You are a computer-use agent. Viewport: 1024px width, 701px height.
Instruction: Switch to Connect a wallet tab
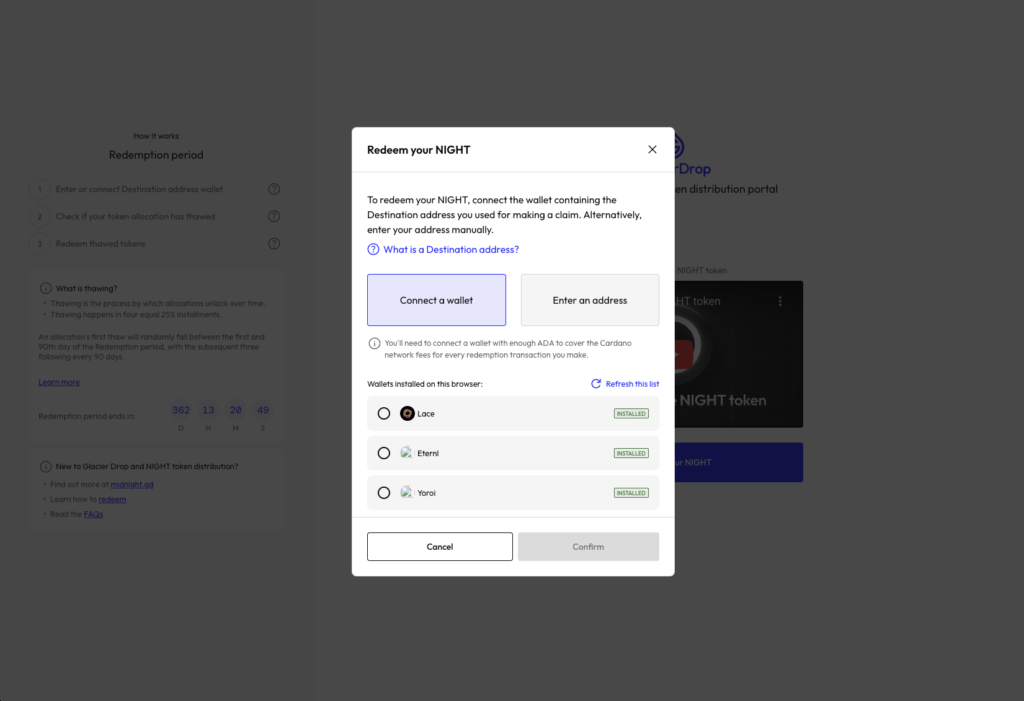click(436, 300)
